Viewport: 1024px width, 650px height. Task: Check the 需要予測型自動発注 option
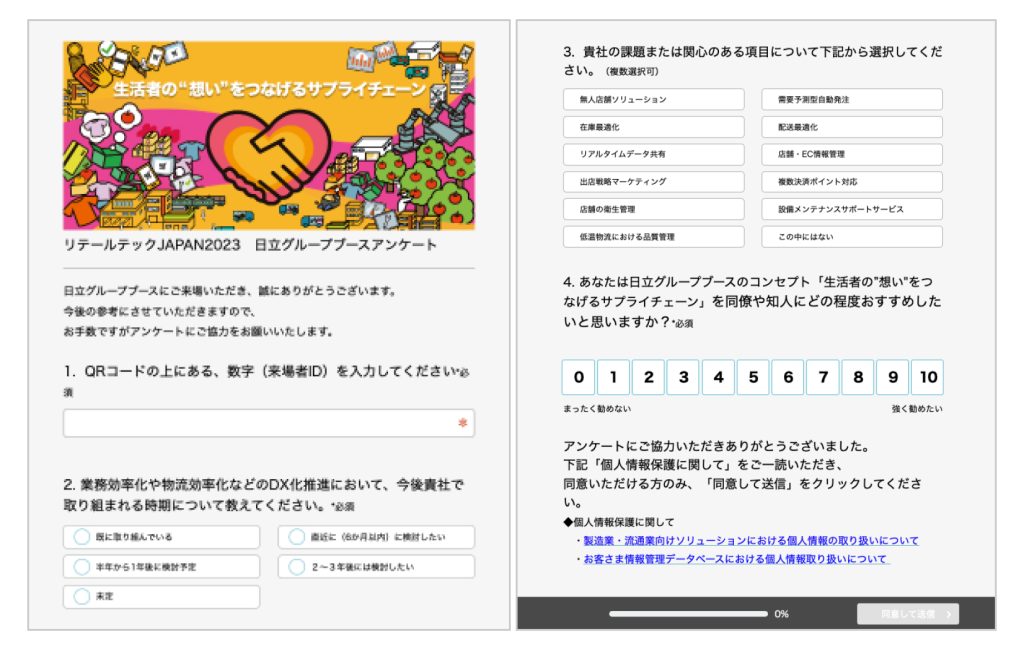pyautogui.click(x=852, y=100)
